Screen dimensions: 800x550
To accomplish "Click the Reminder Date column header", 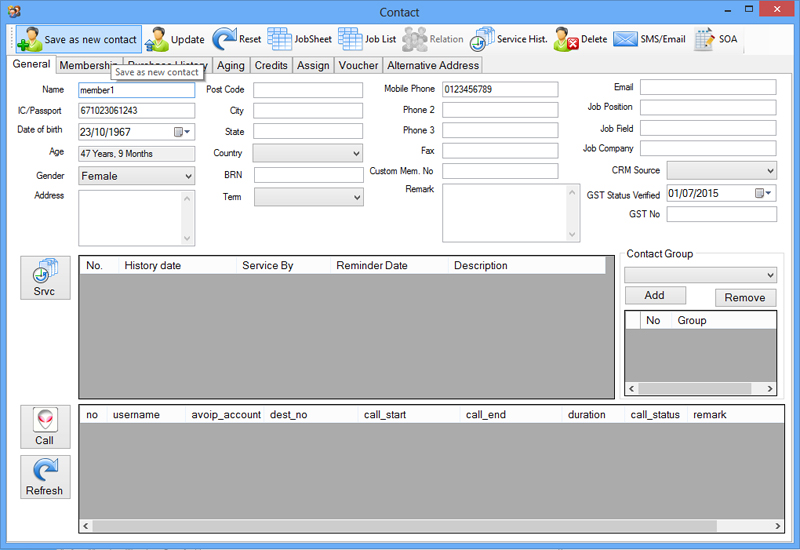I will click(x=389, y=265).
